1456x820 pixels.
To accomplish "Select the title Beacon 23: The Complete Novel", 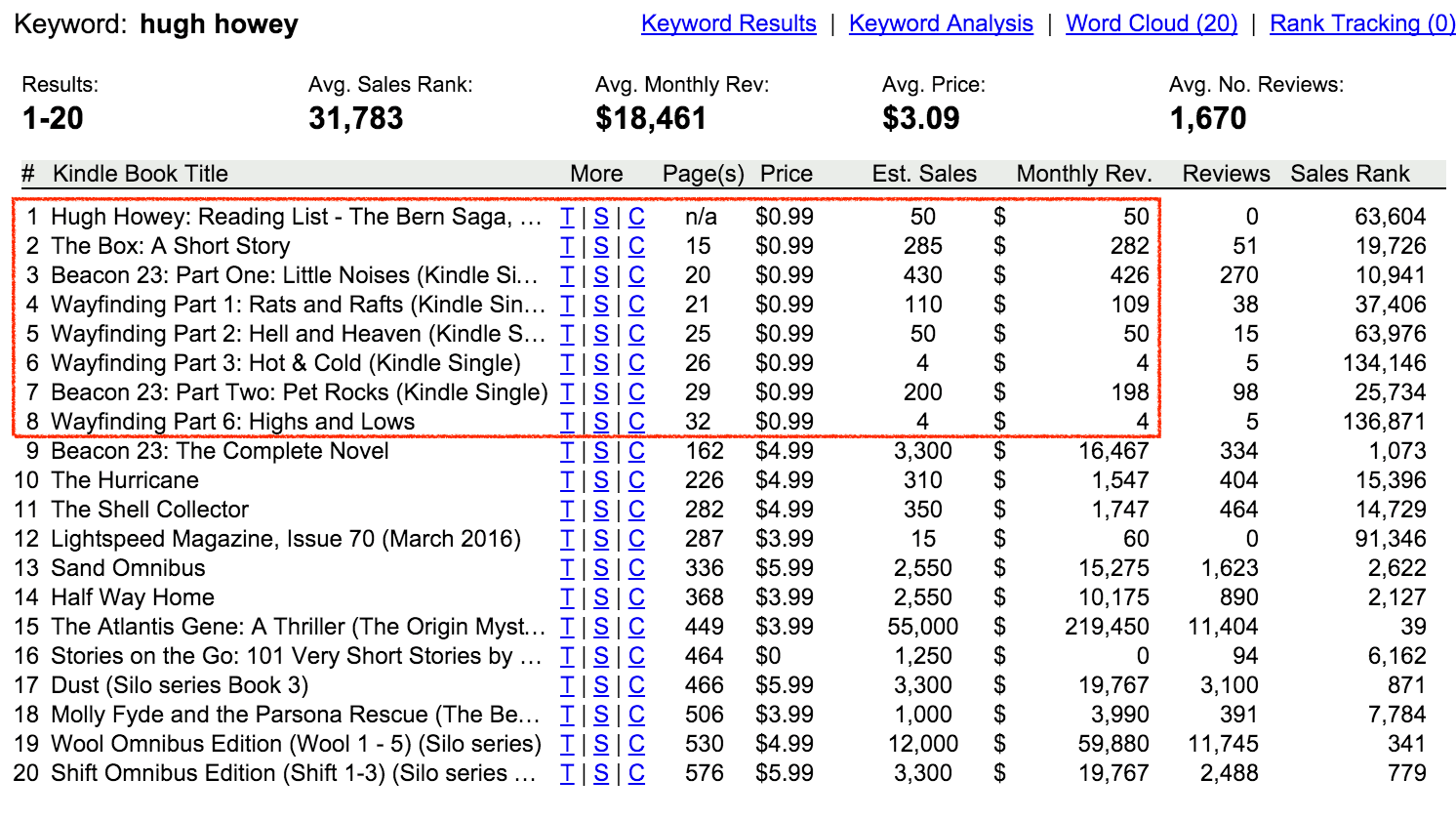I will (x=220, y=451).
